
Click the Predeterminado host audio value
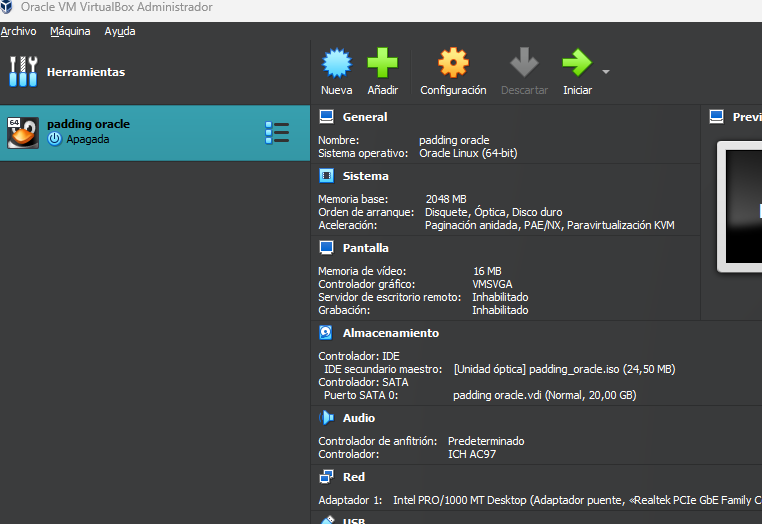pos(486,441)
